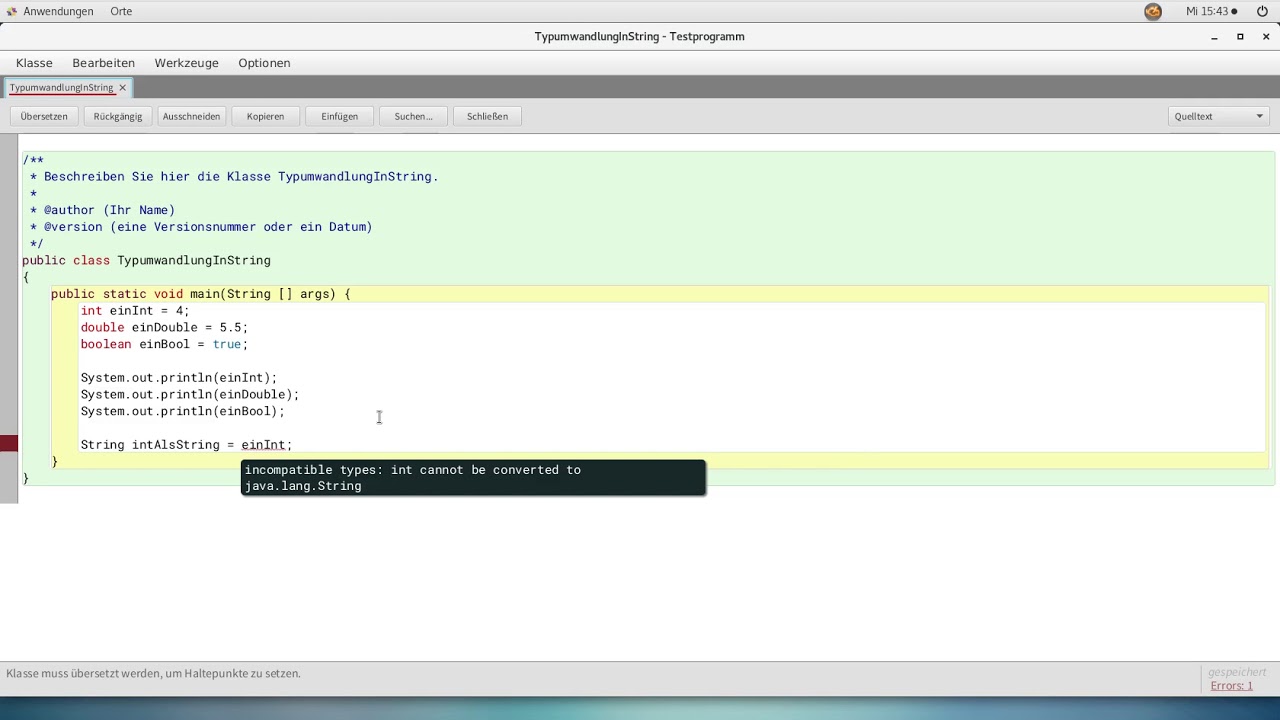Click the Einfügen button
The image size is (1280, 720).
(339, 116)
